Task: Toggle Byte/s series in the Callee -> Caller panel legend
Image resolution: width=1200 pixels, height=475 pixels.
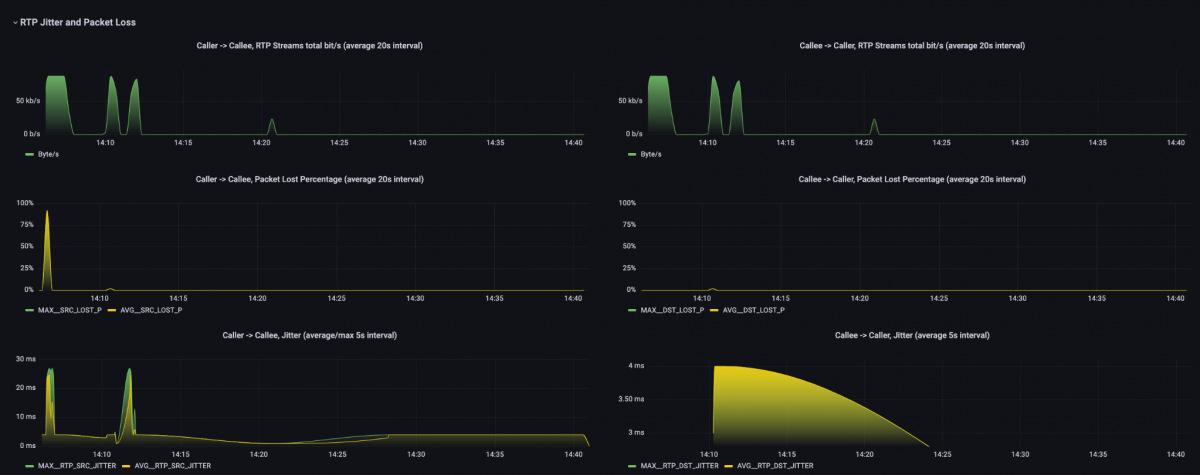Action: [x=652, y=155]
